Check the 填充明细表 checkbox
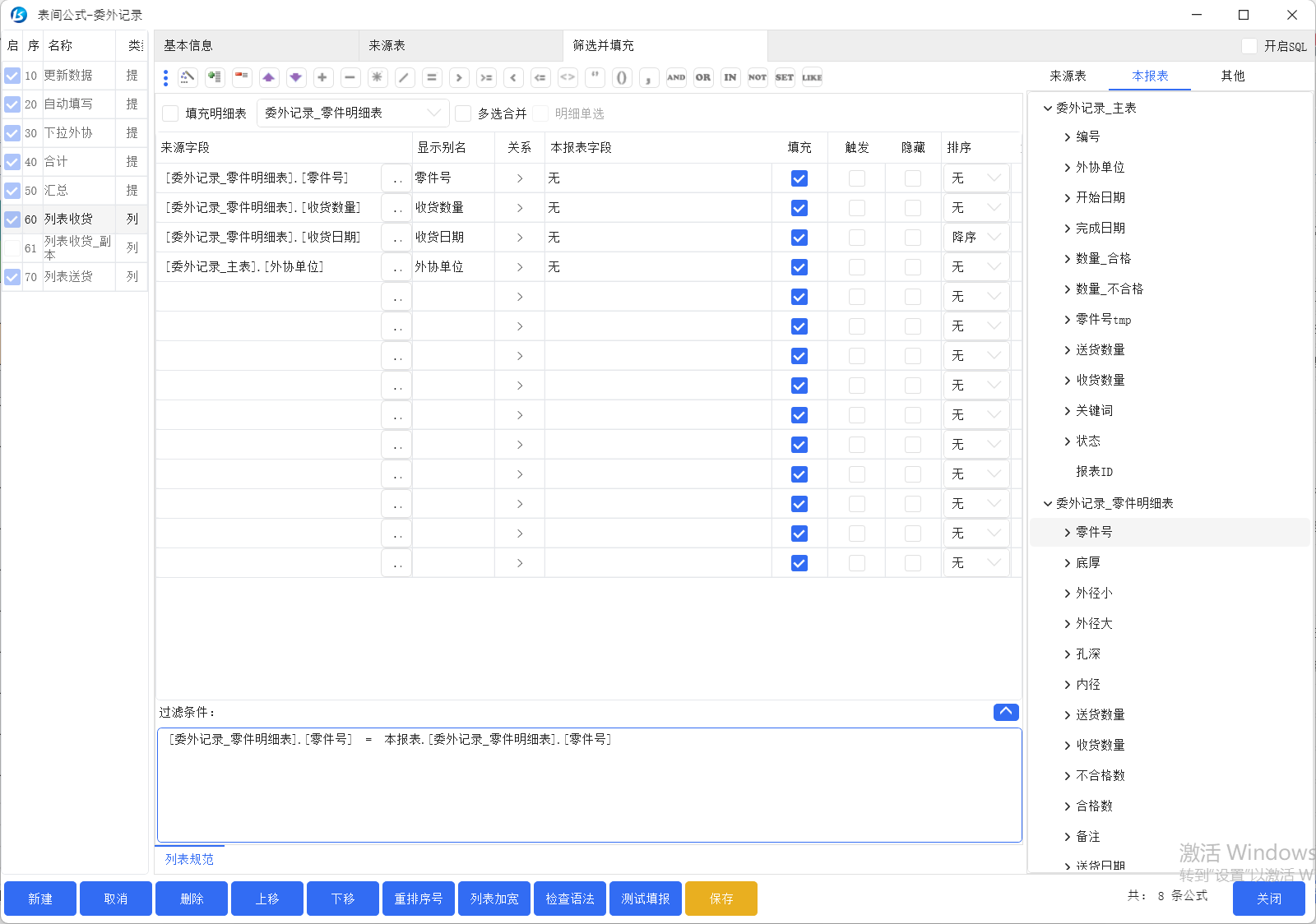1316x924 pixels. [x=170, y=113]
